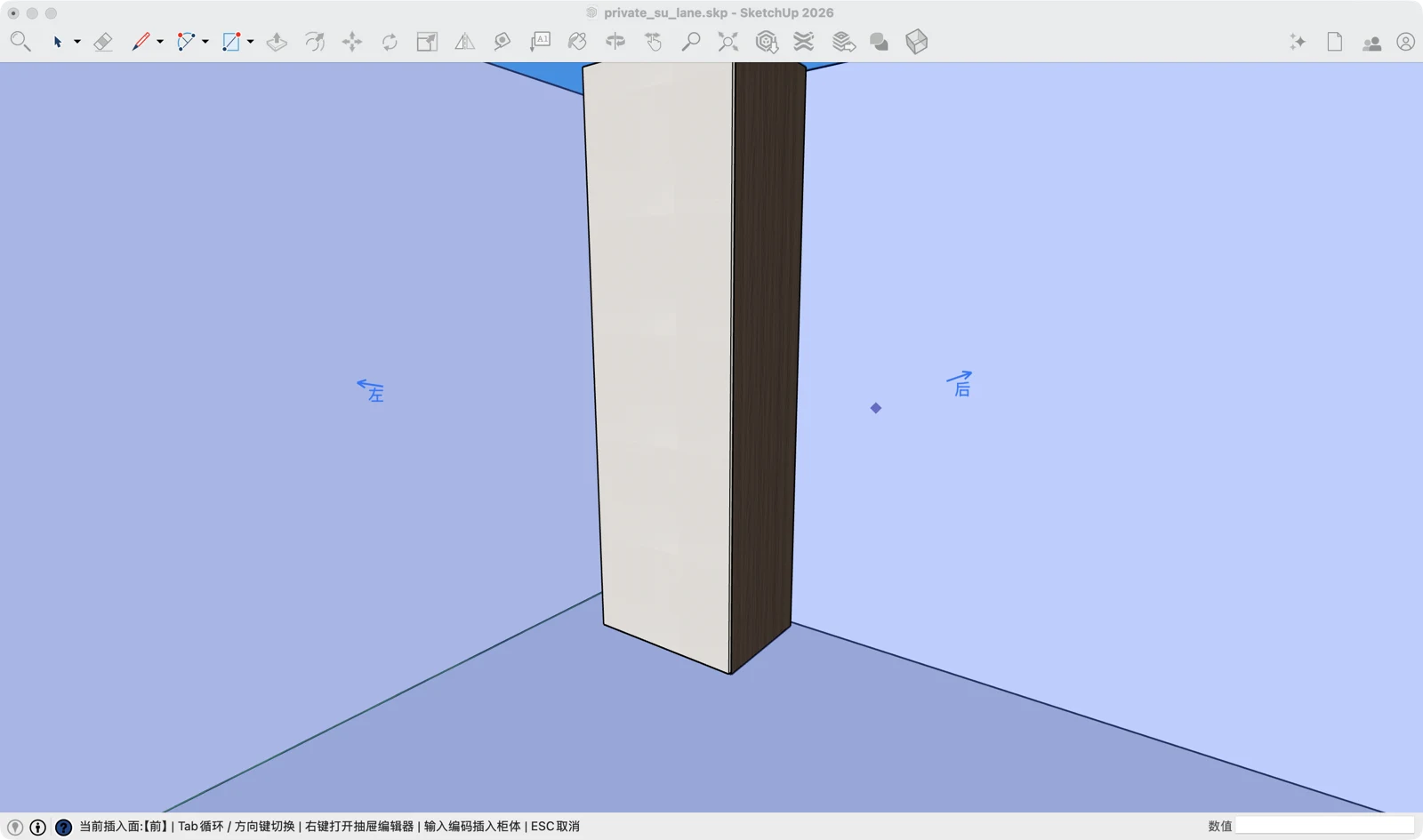Click the Zoom Extents tool

728,42
